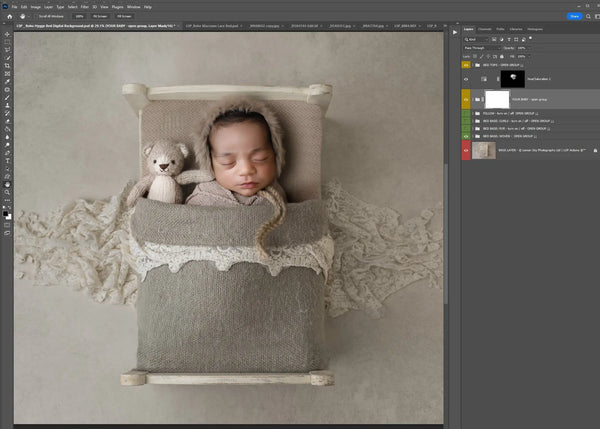Image resolution: width=600 pixels, height=429 pixels.
Task: Switch to the Channels panel tab
Action: [x=486, y=30]
